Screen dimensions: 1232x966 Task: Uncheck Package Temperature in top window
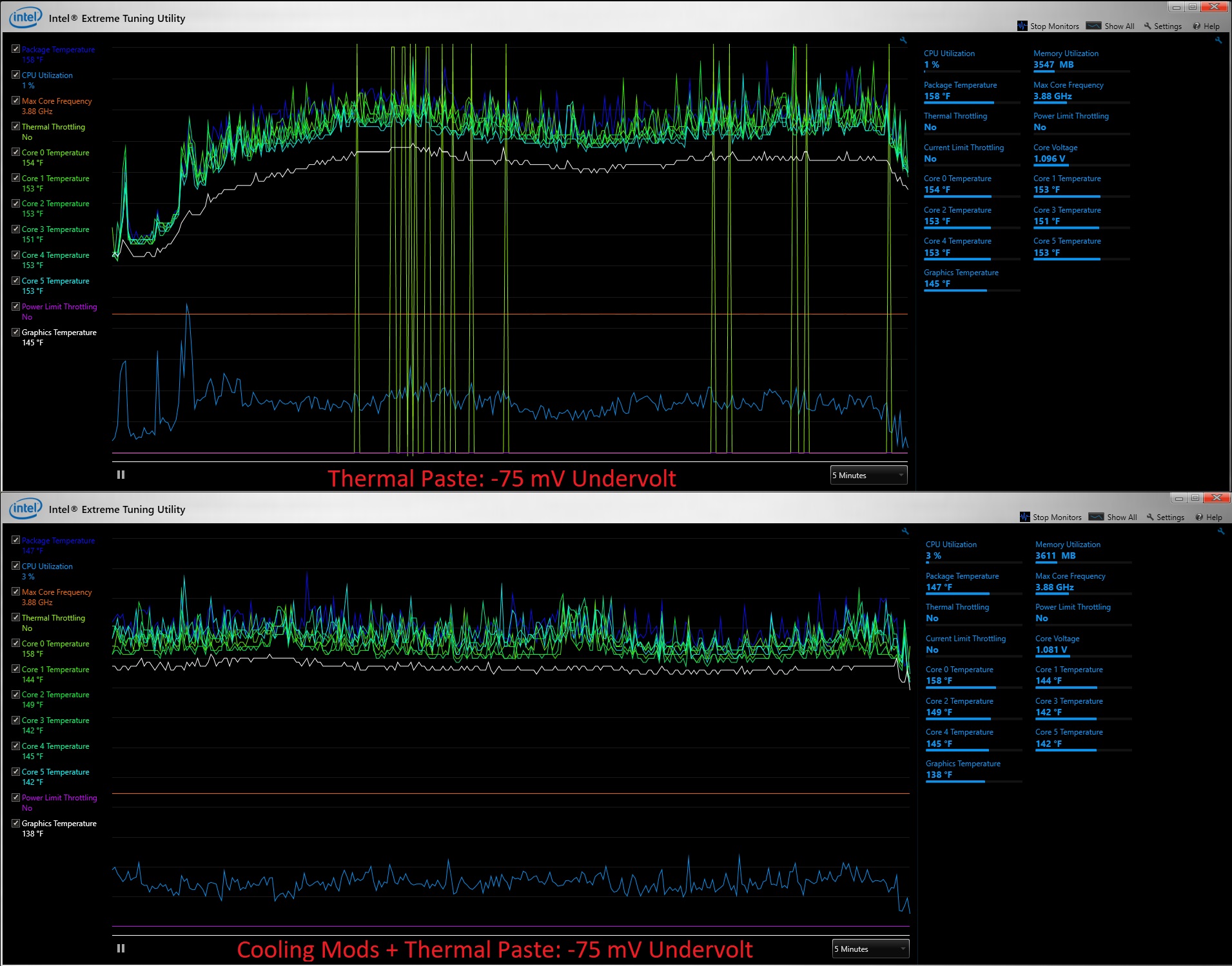click(x=15, y=49)
